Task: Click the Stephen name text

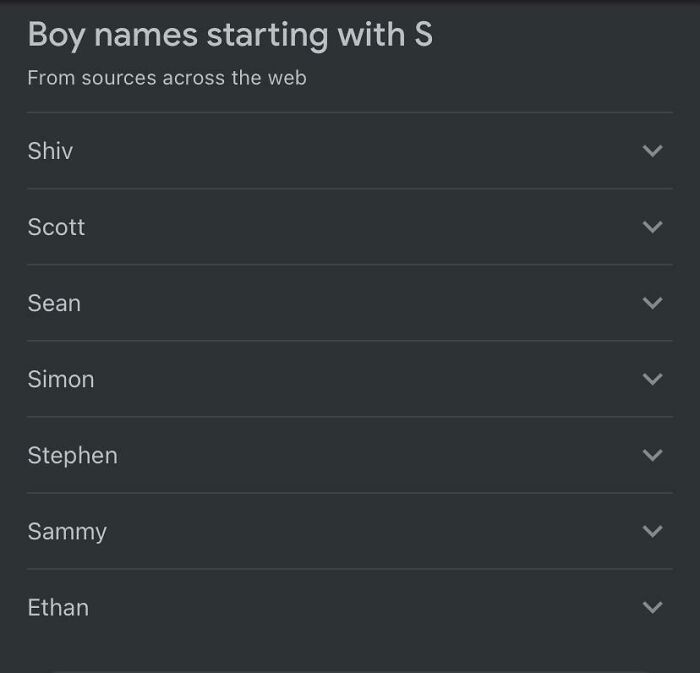Action: click(73, 456)
